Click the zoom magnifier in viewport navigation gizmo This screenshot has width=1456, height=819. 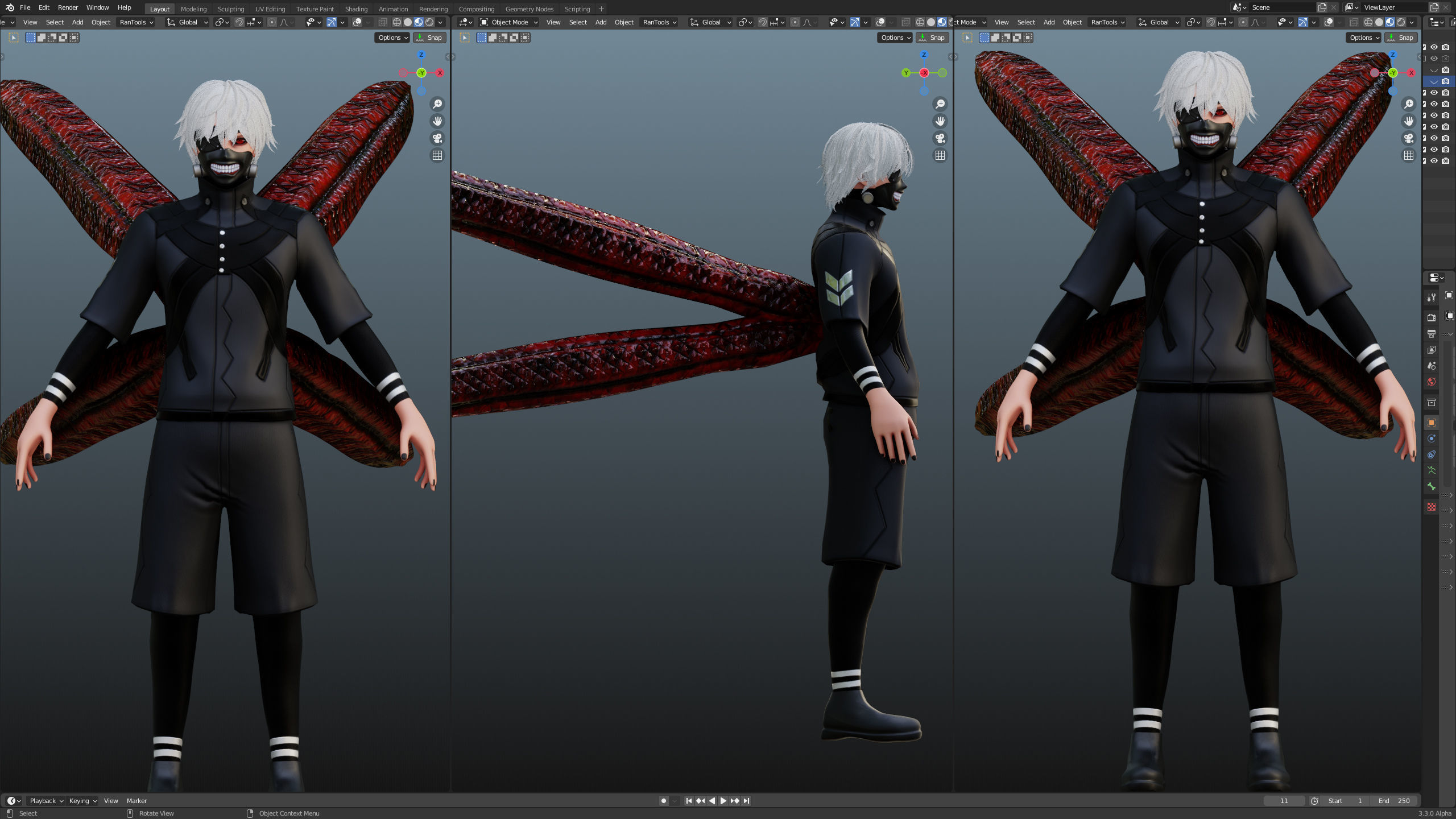pyautogui.click(x=437, y=104)
